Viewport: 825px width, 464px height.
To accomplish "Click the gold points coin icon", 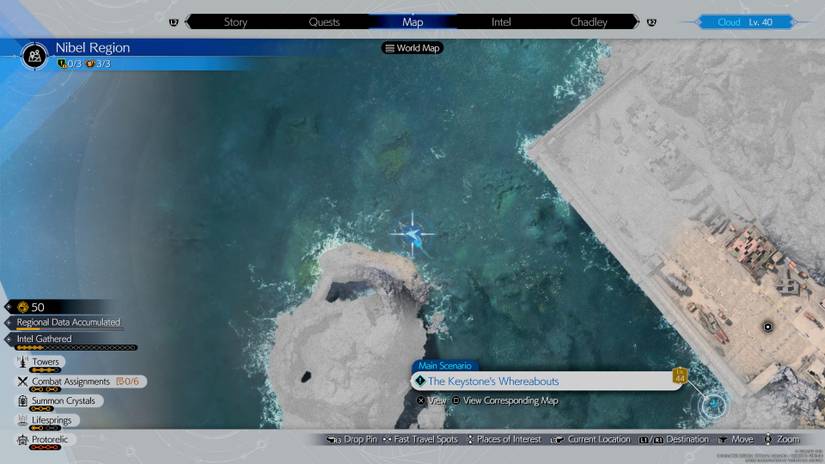I will tap(21, 307).
